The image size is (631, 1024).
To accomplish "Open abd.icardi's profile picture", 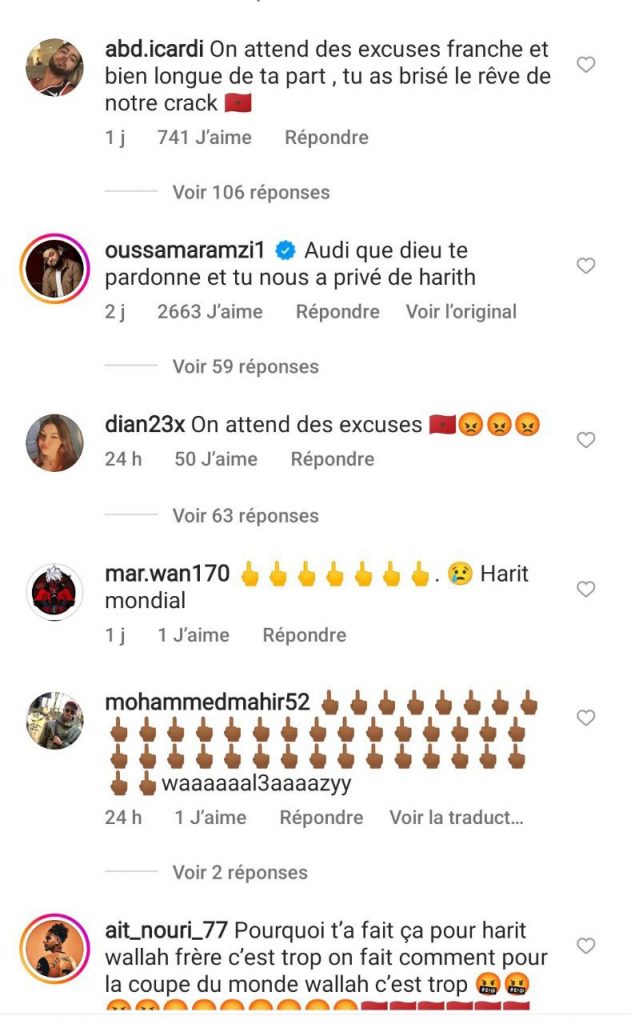I will tap(55, 67).
